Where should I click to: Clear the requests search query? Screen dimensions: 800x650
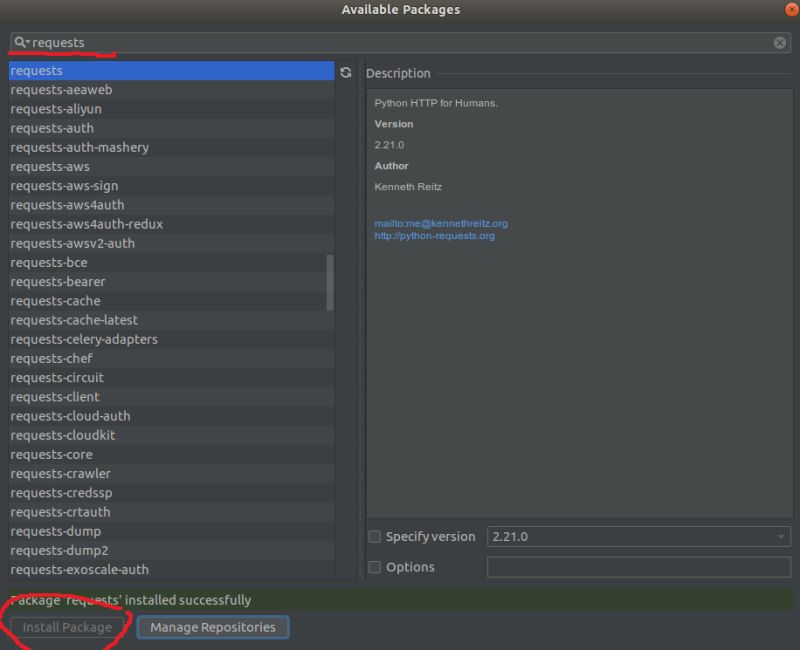(779, 42)
